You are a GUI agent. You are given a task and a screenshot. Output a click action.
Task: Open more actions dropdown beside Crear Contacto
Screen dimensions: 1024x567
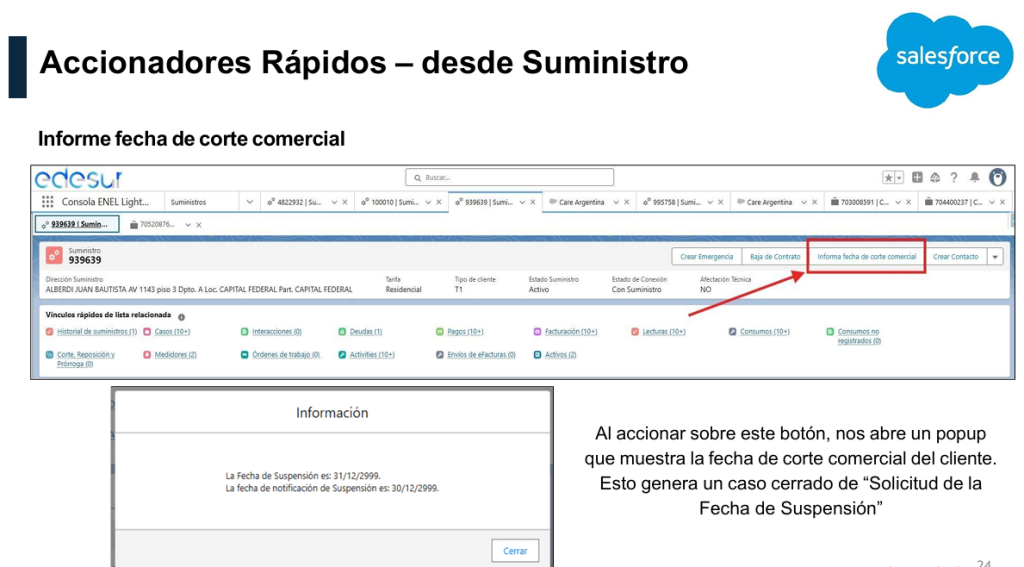[995, 257]
